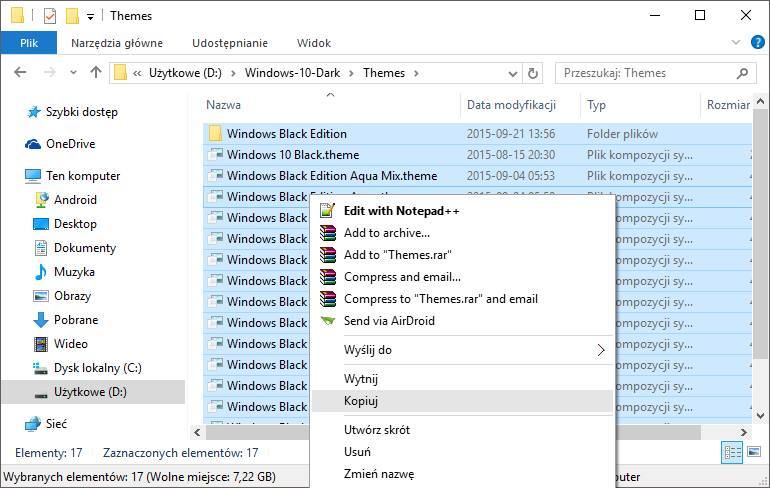Expand the Wyślij do submenu
The height and width of the screenshot is (488, 770).
point(463,350)
